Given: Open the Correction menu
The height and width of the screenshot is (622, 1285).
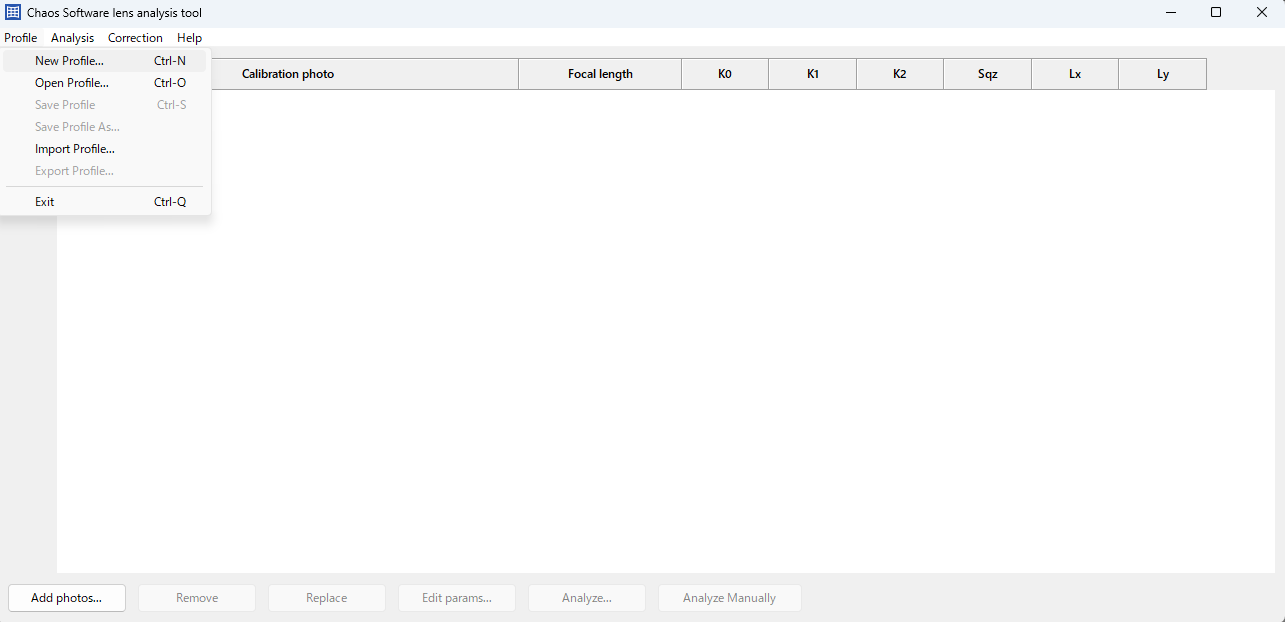Looking at the screenshot, I should click(135, 38).
